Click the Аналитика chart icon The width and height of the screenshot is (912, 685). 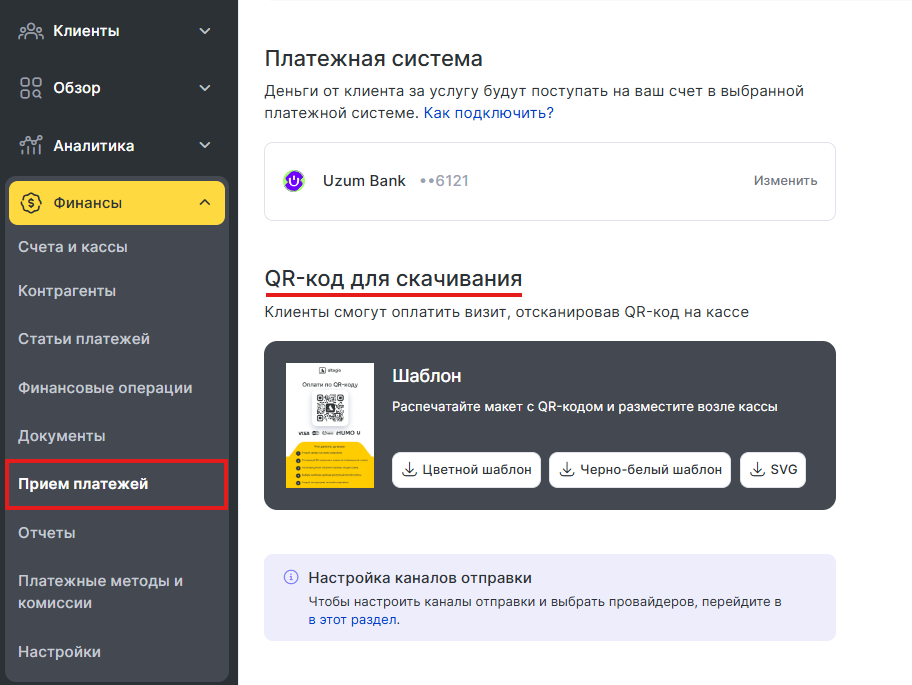pyautogui.click(x=31, y=146)
